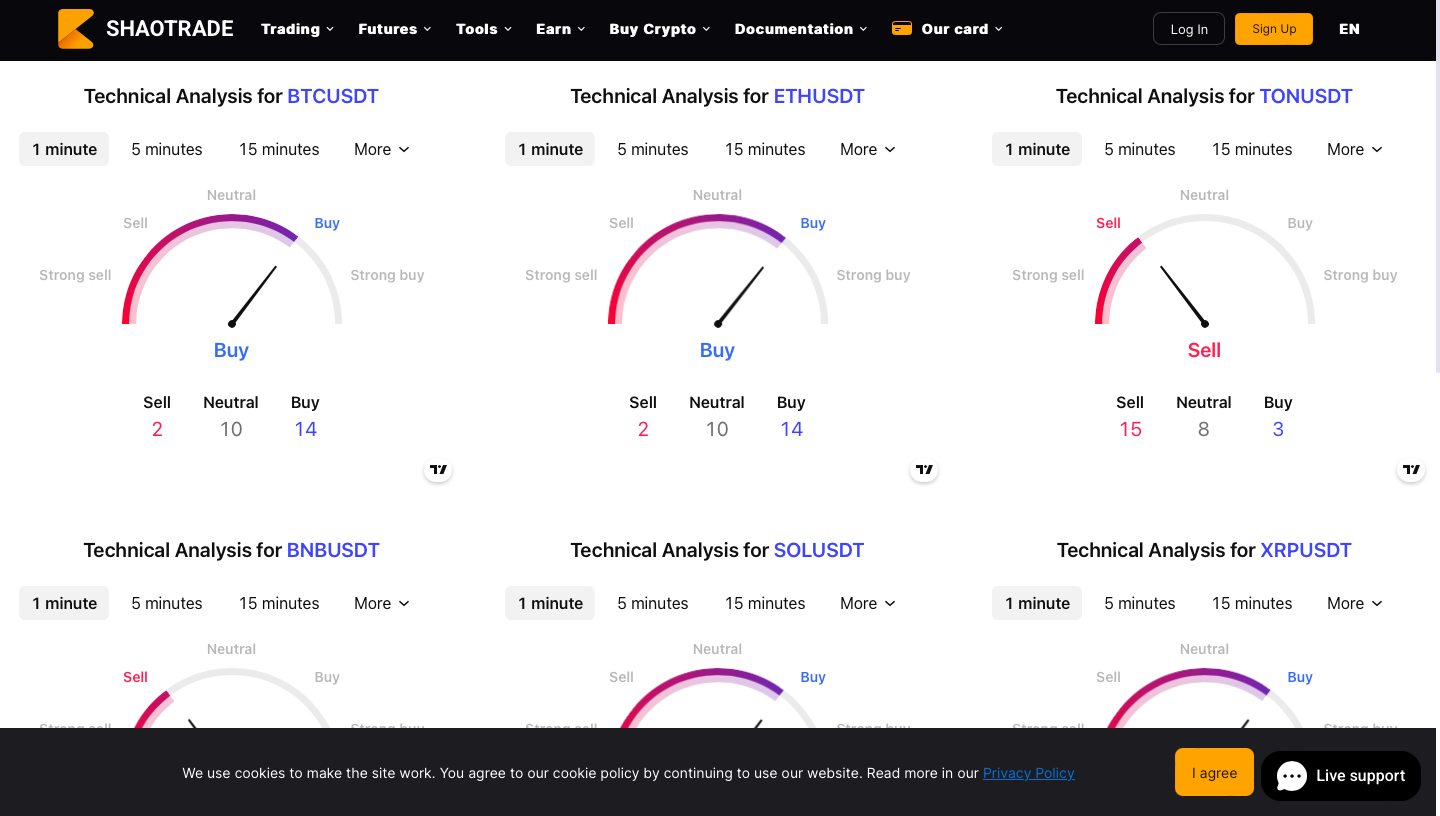Select 5 minutes tab for ETHUSDT

tap(653, 149)
